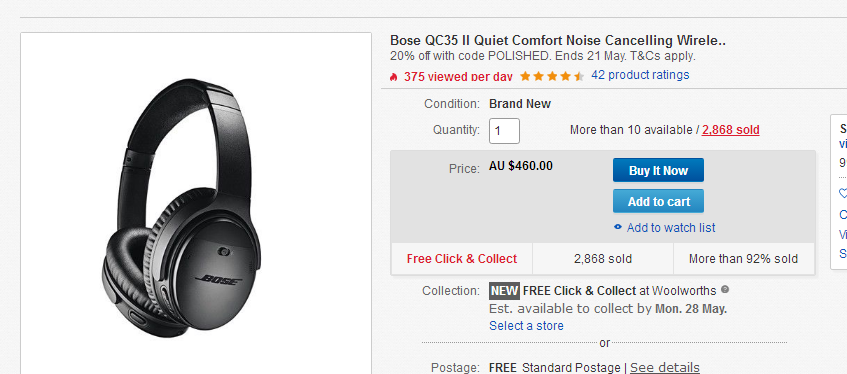
Task: Click the heart icon in the seller panel
Action: [843, 193]
